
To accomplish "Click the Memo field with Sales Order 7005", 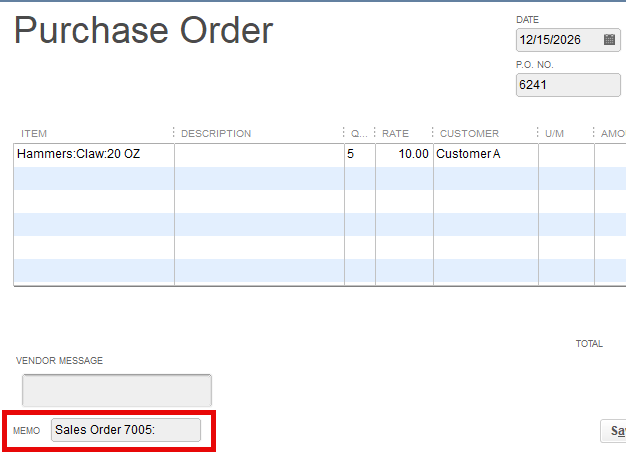I will pos(125,430).
